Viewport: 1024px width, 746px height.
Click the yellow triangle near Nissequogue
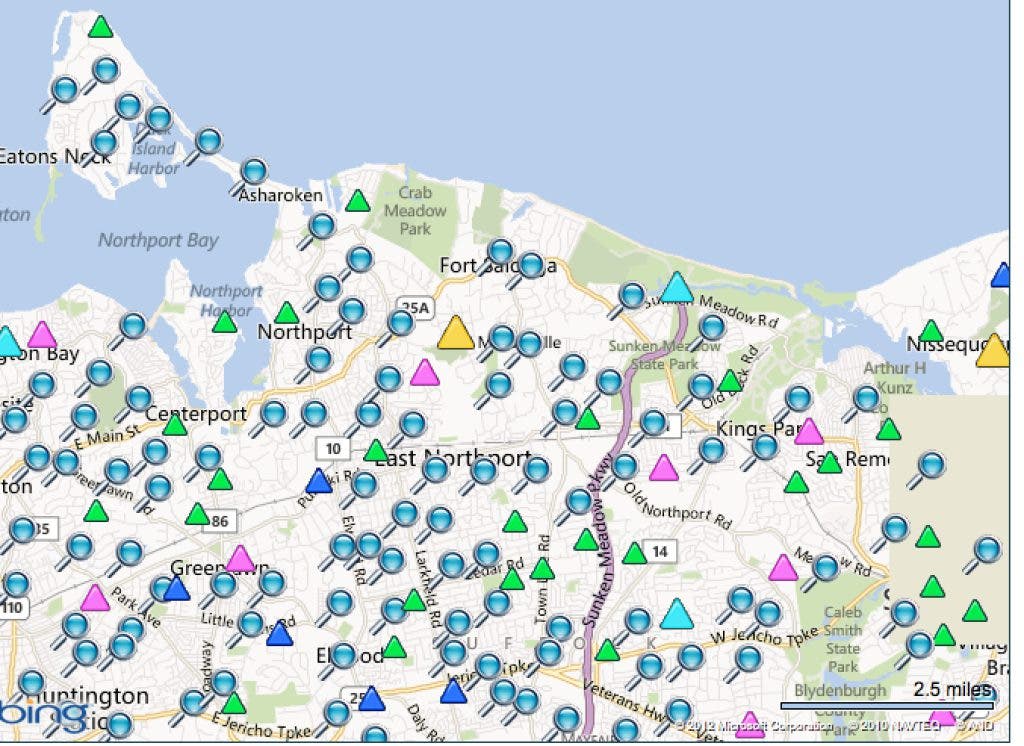click(993, 351)
